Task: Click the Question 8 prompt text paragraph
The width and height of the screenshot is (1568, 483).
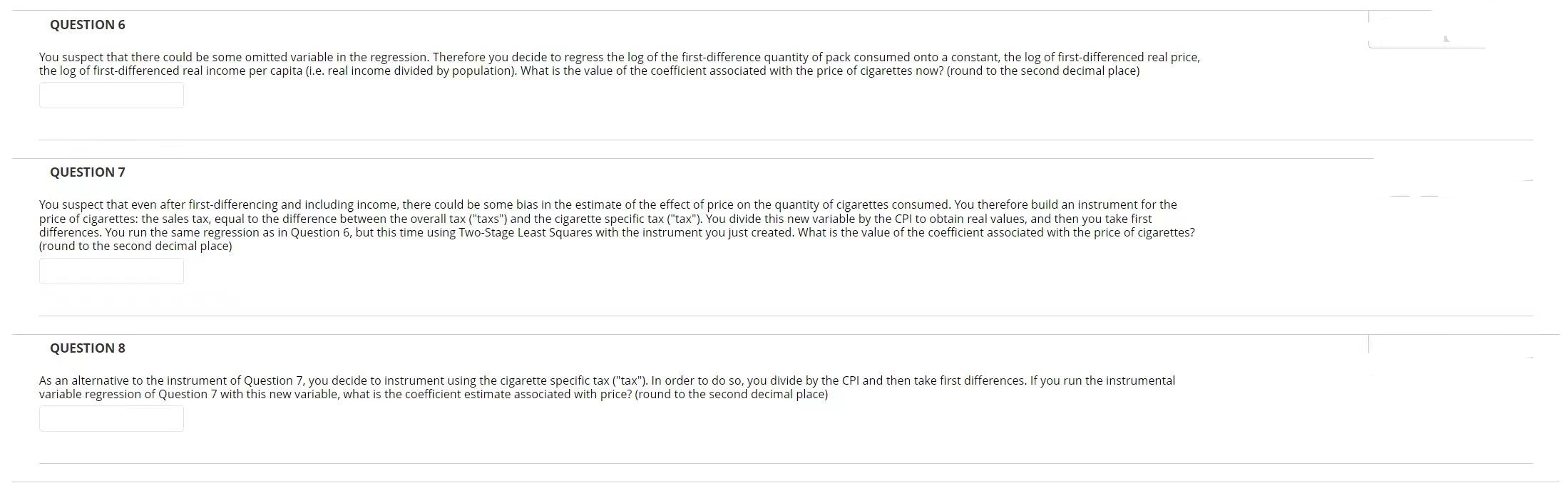Action: (x=606, y=387)
